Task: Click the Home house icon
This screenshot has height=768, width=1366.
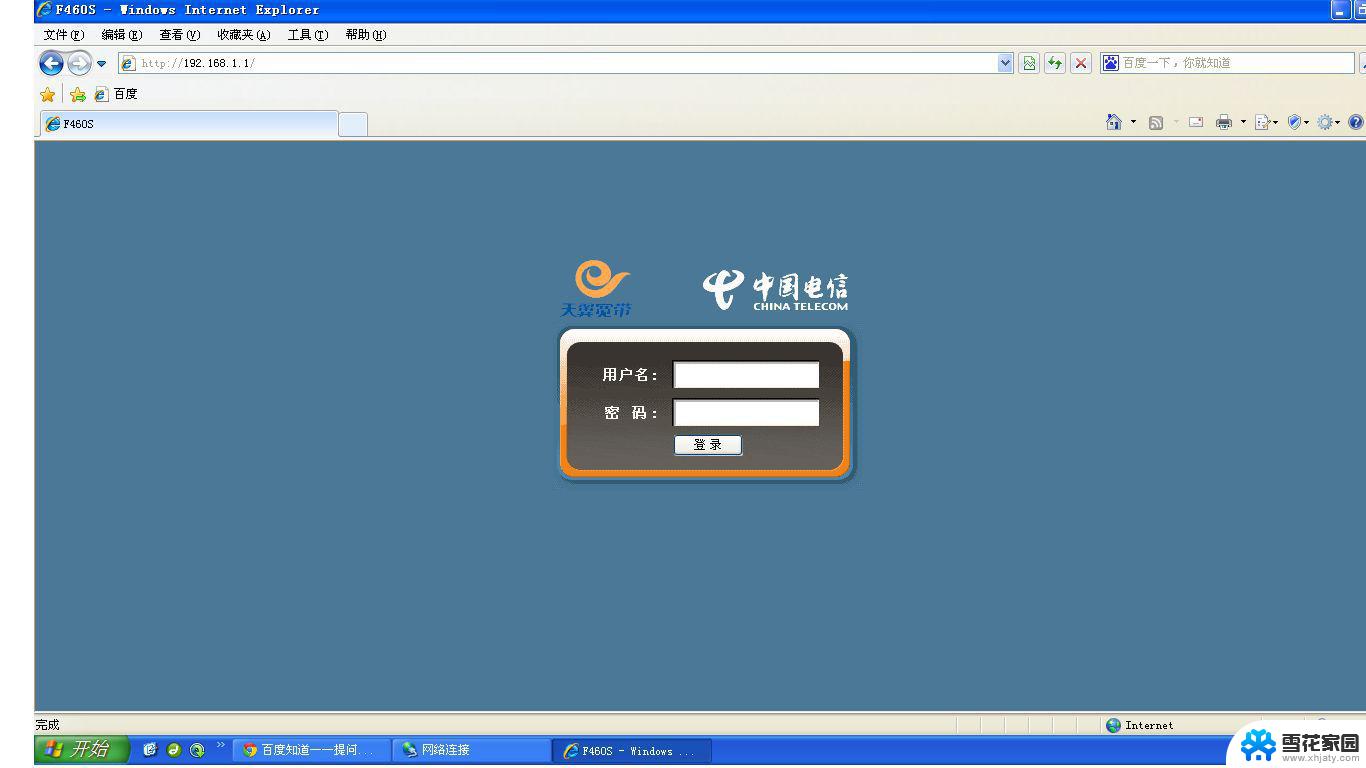Action: pyautogui.click(x=1114, y=122)
